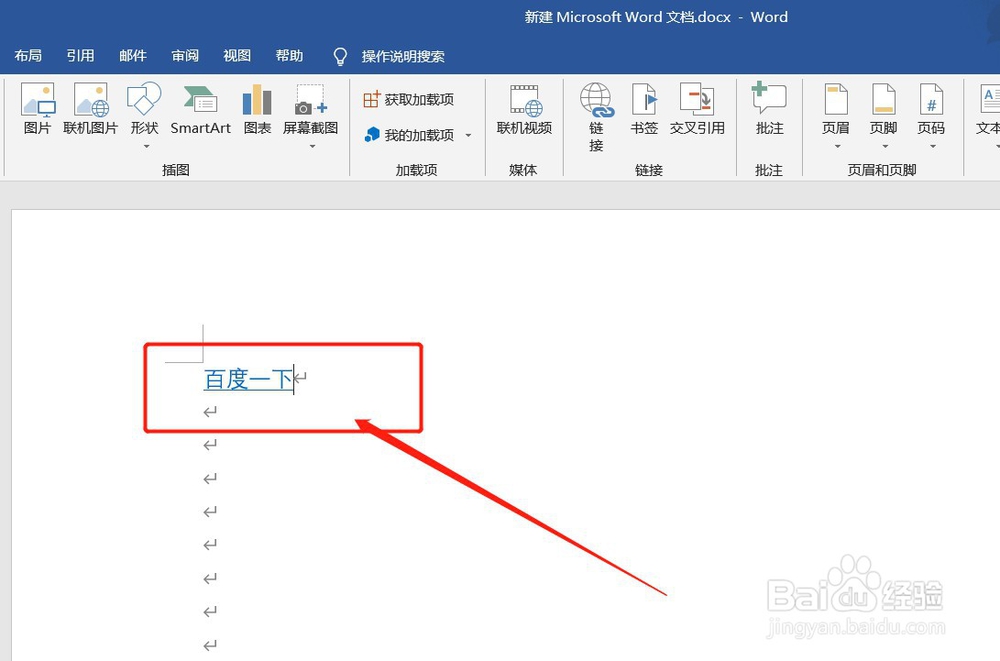Expand the 页码 dropdown arrow
Viewport: 1000px width, 661px height.
pos(933,147)
